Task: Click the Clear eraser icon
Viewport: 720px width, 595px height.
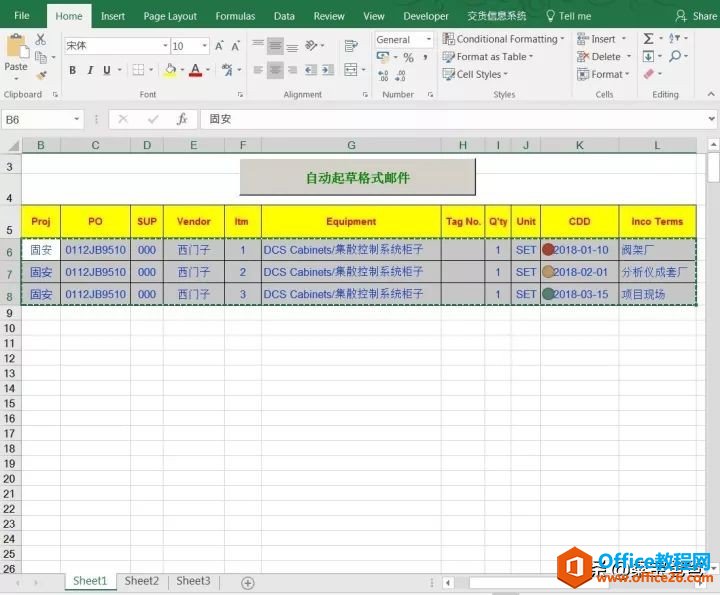Action: (x=648, y=74)
